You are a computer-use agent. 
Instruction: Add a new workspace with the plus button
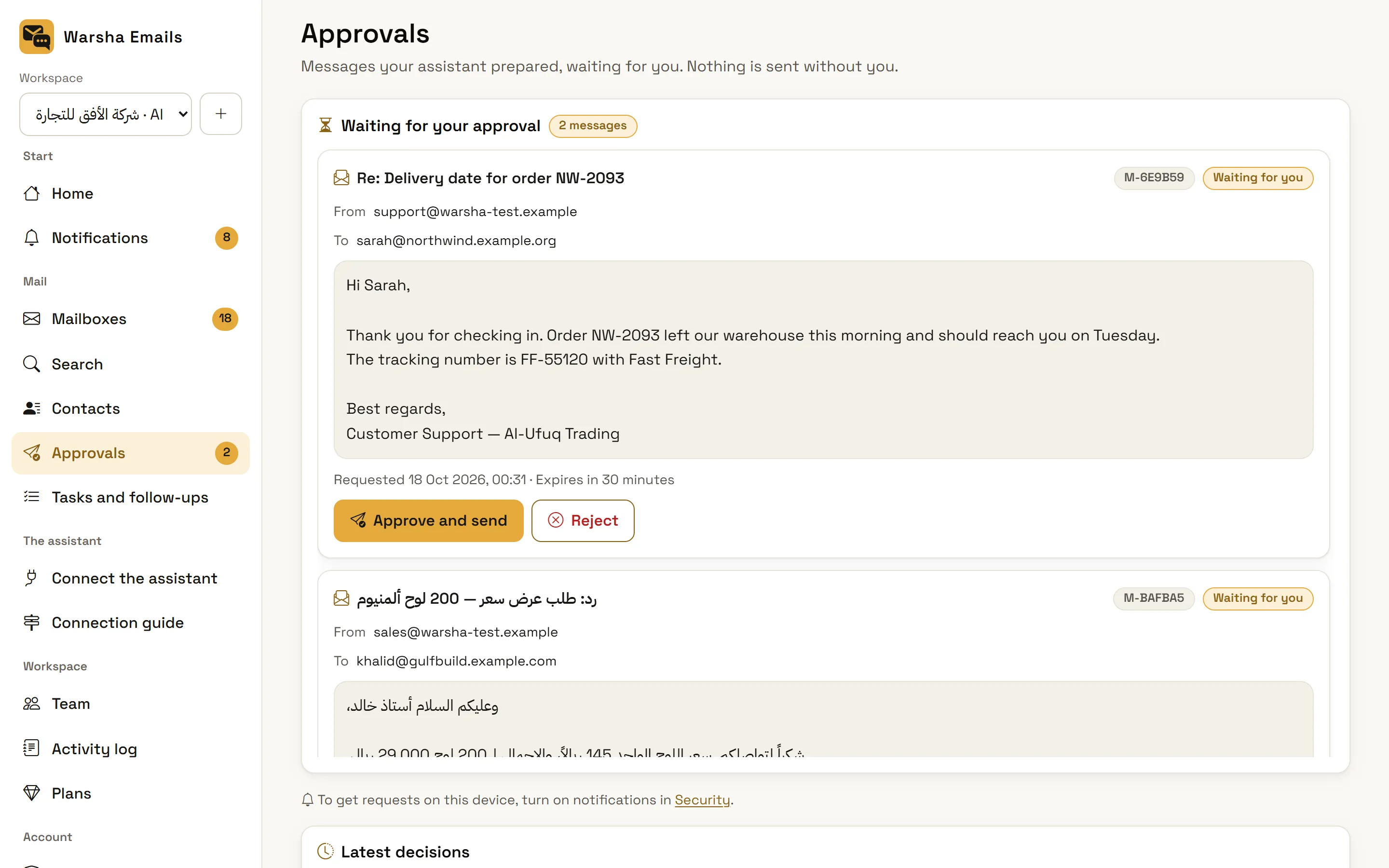click(x=221, y=114)
